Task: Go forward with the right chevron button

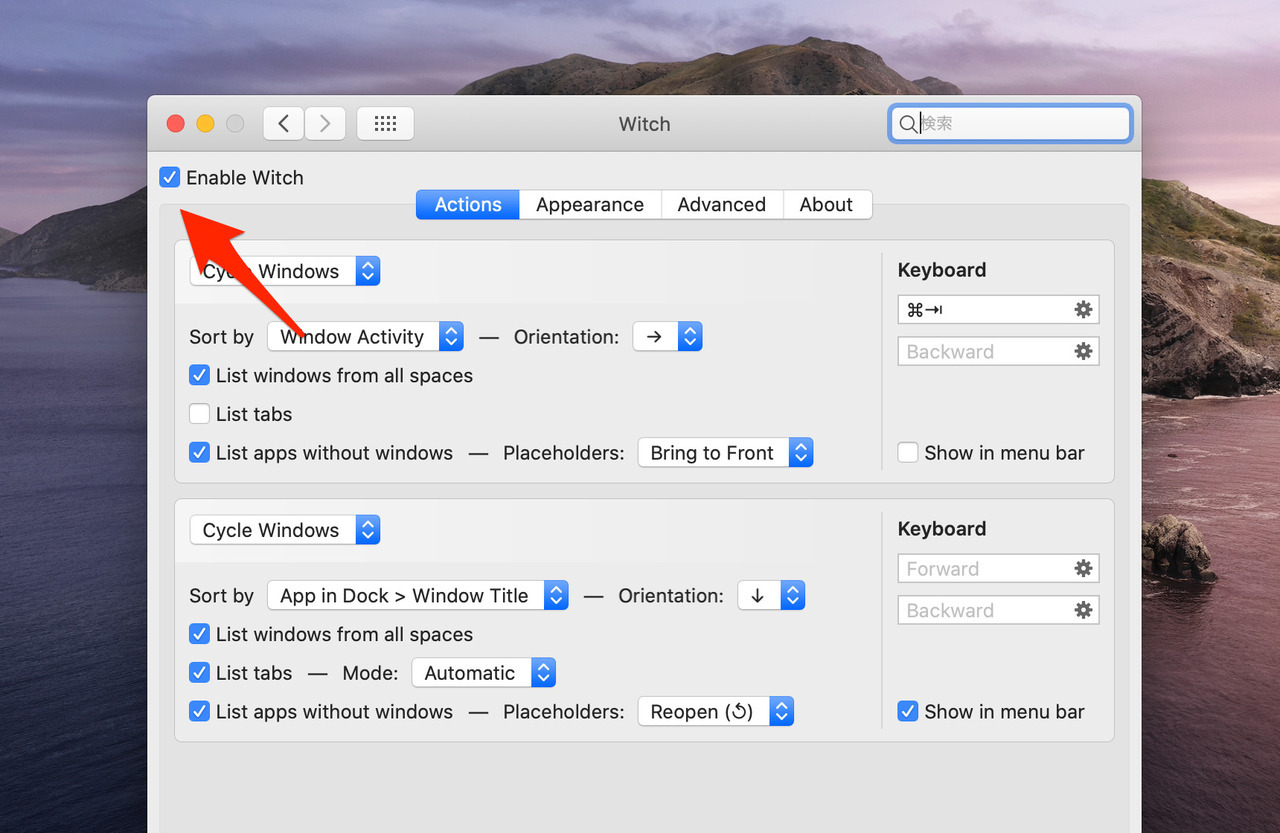Action: click(325, 124)
